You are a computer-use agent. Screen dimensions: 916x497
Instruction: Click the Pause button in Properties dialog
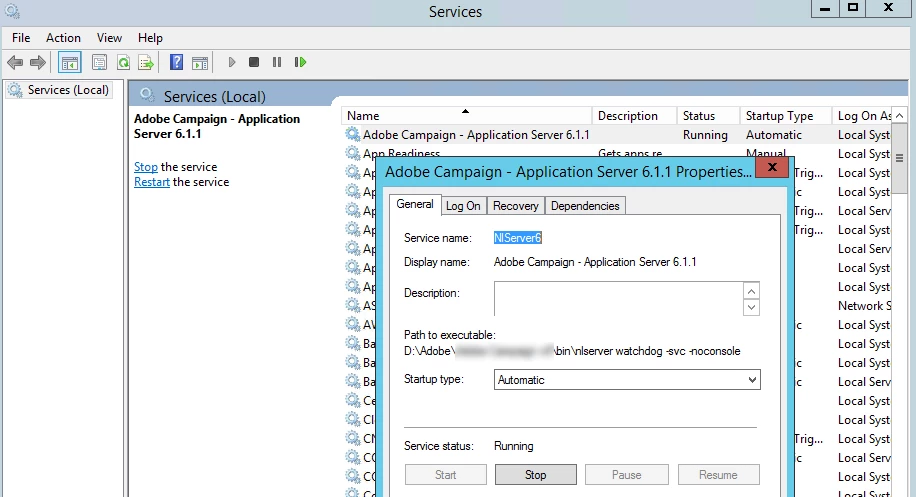627,475
